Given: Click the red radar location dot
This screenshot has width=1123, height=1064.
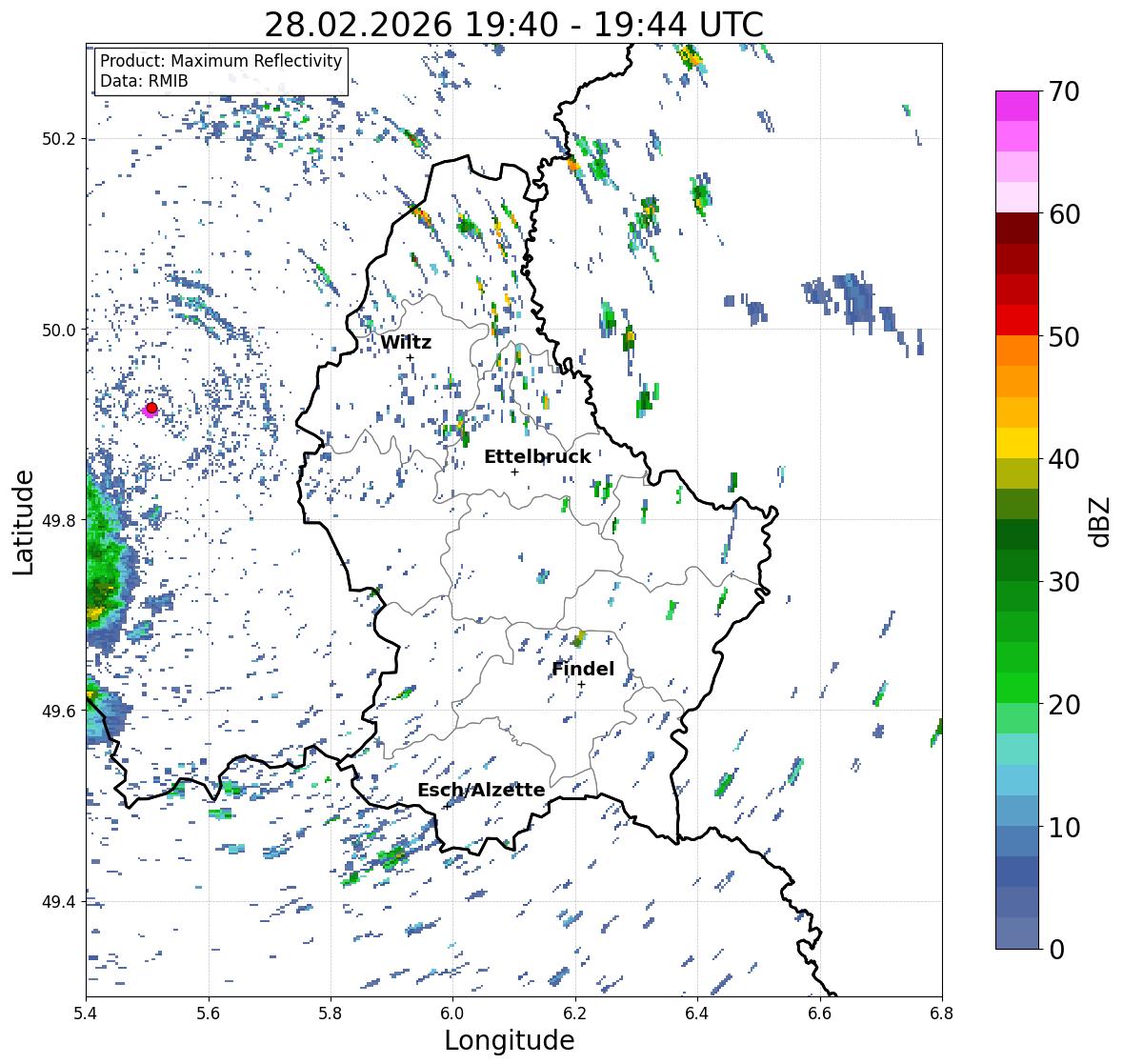Looking at the screenshot, I should pos(151,408).
